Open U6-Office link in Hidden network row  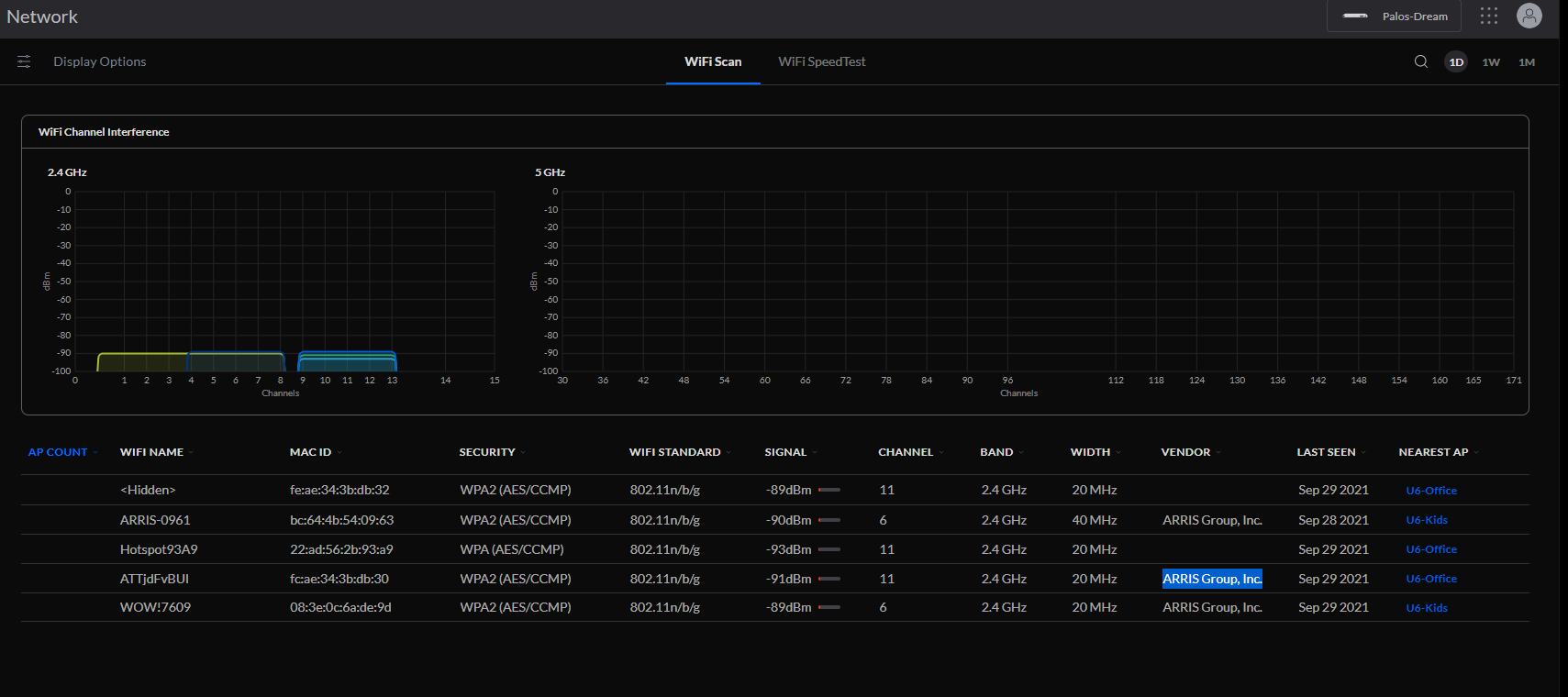click(x=1431, y=491)
